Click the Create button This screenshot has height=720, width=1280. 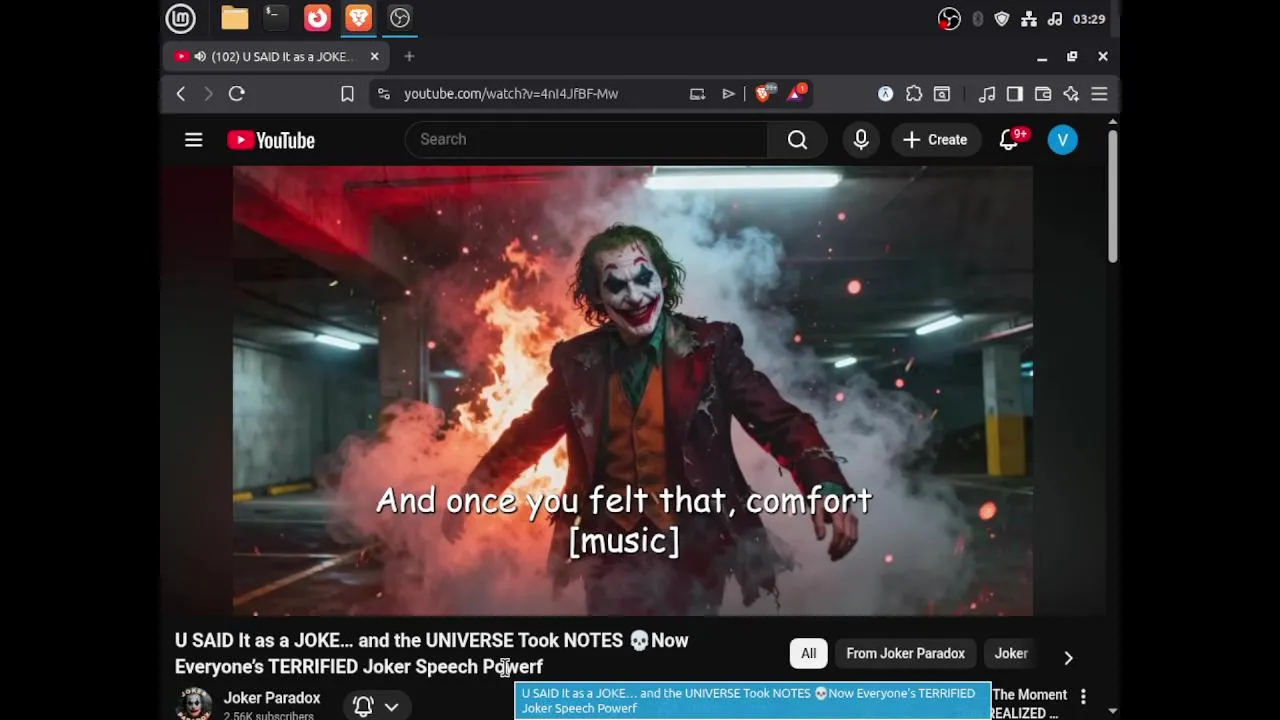coord(936,140)
